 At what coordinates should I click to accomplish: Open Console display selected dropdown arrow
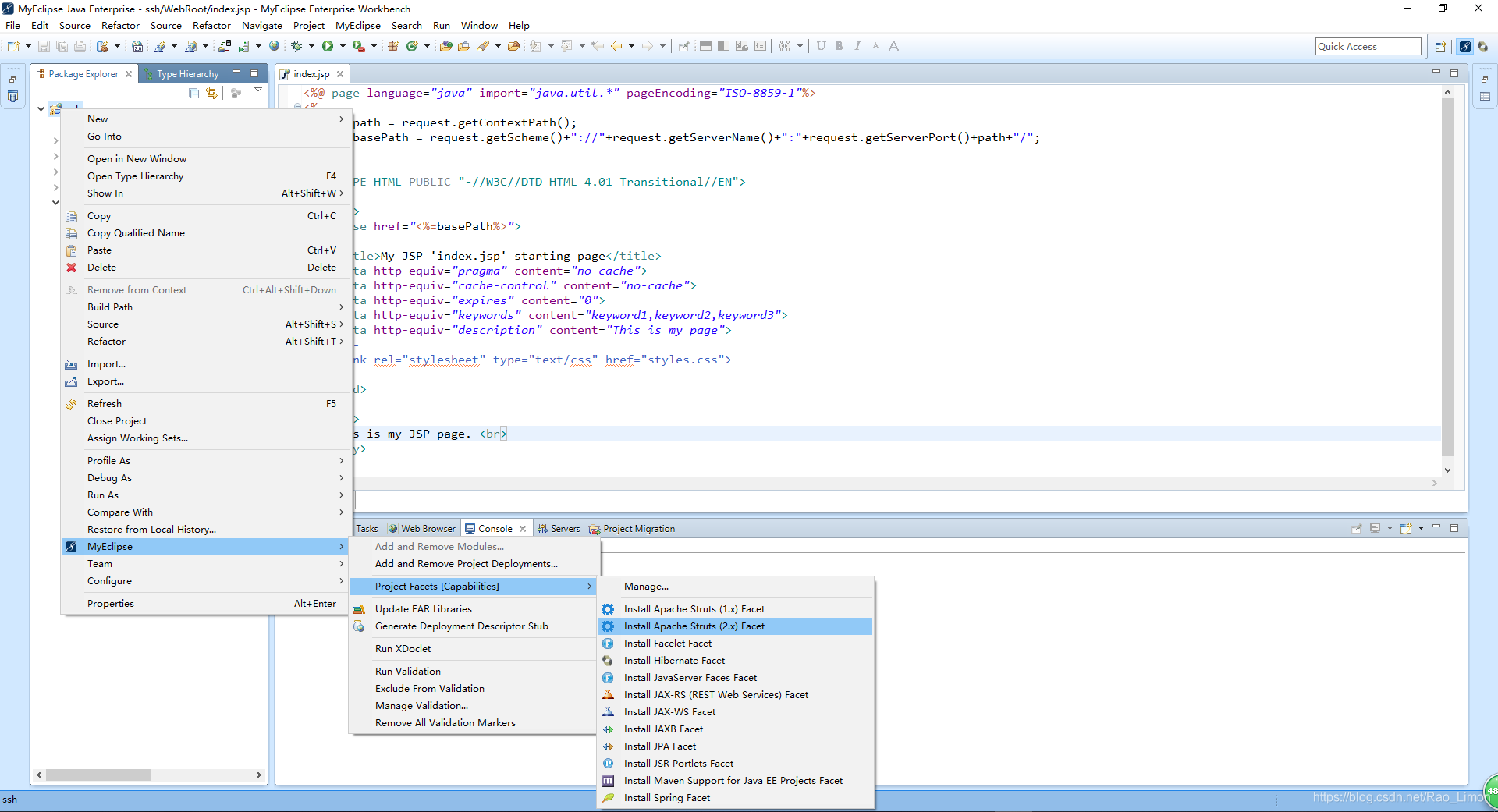(x=1390, y=528)
